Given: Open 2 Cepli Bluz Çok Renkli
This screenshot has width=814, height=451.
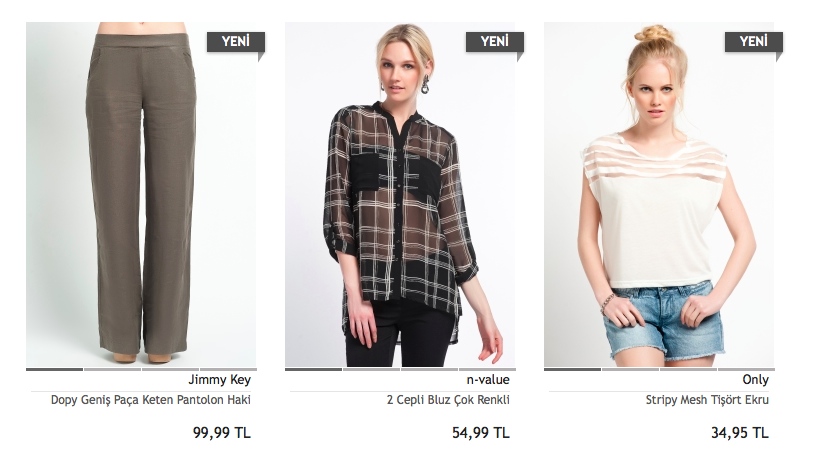Looking at the screenshot, I should coord(448,400).
